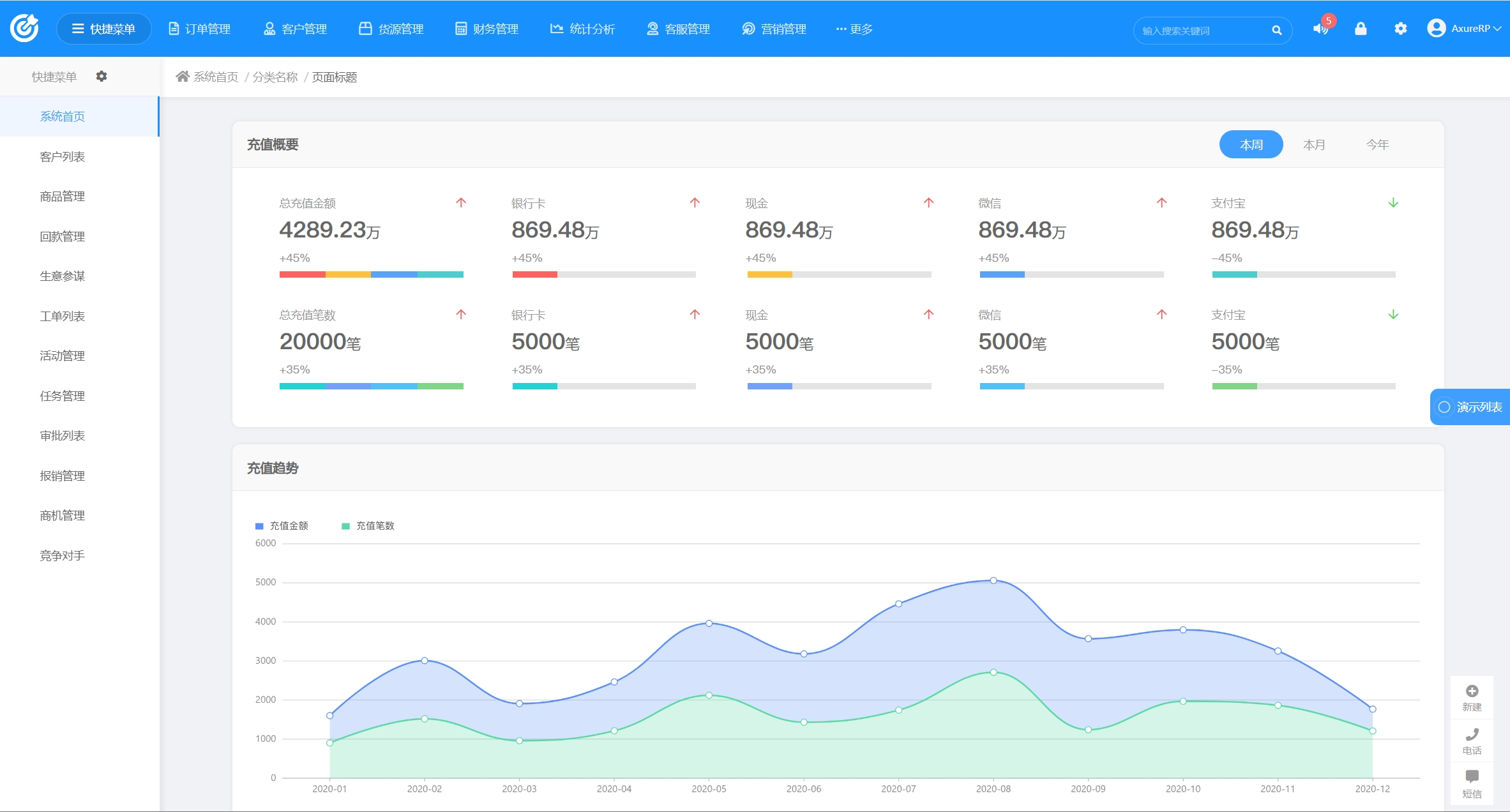Viewport: 1510px width, 812px height.
Task: Select 任务管理 in the sidebar
Action: point(79,396)
